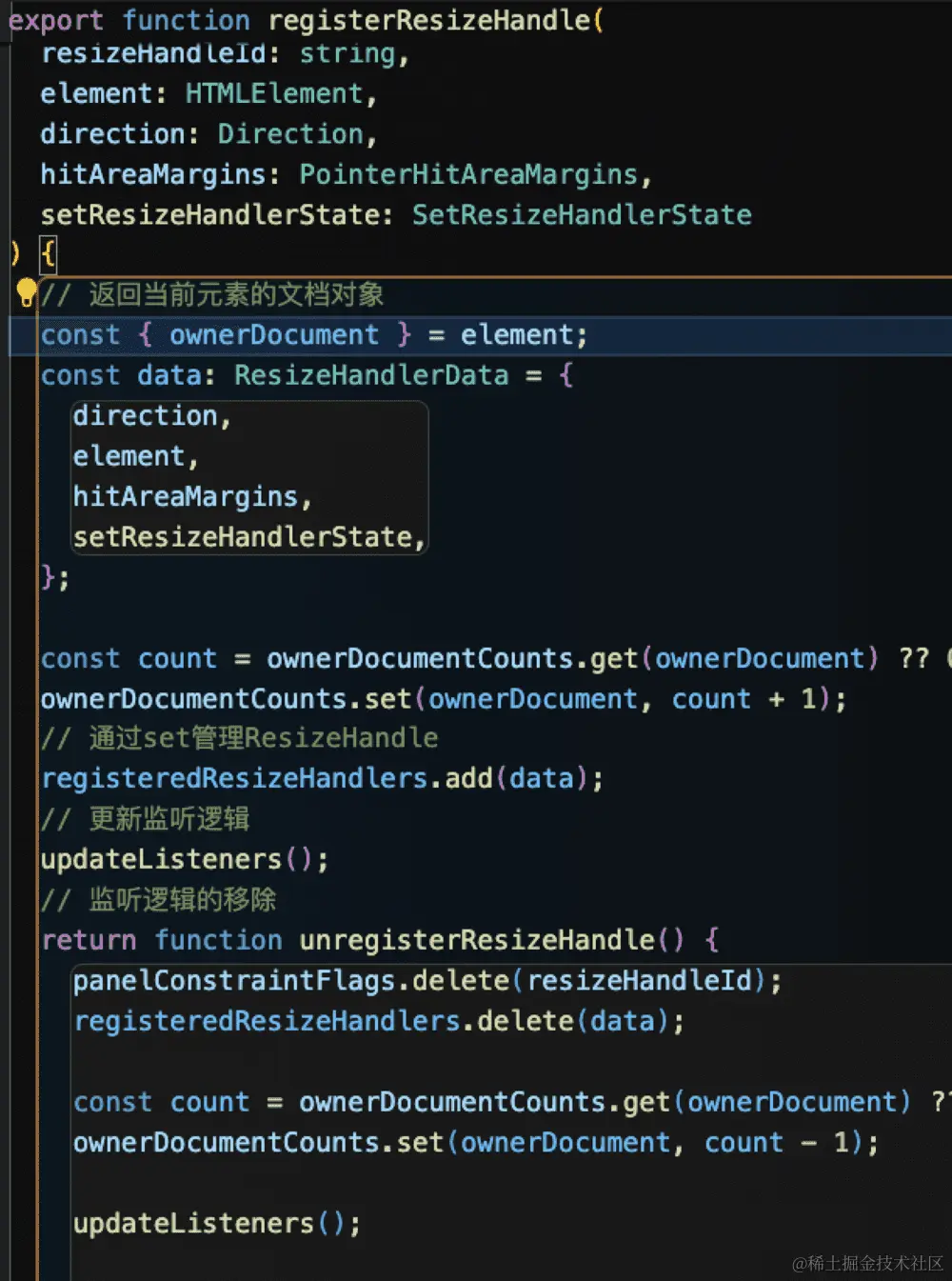Click hitAreaMargins inside the data object
The image size is (952, 1281).
tap(186, 496)
